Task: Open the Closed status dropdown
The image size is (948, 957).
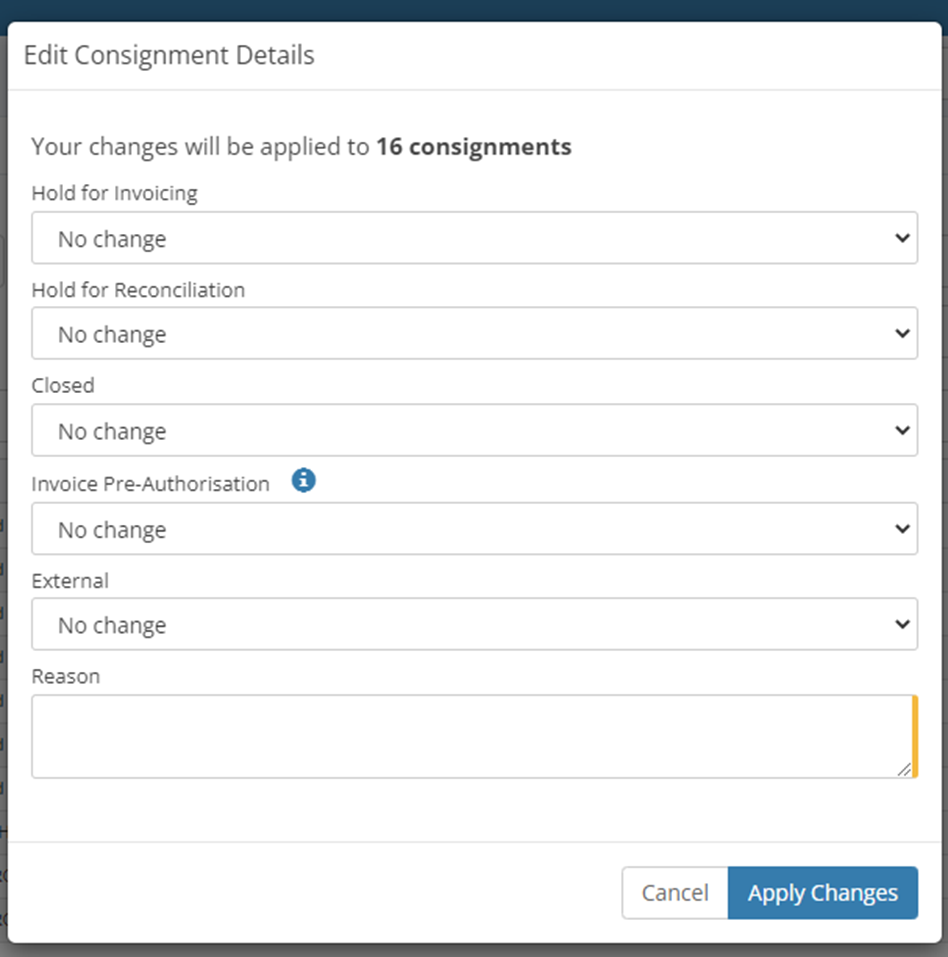Action: pos(474,432)
